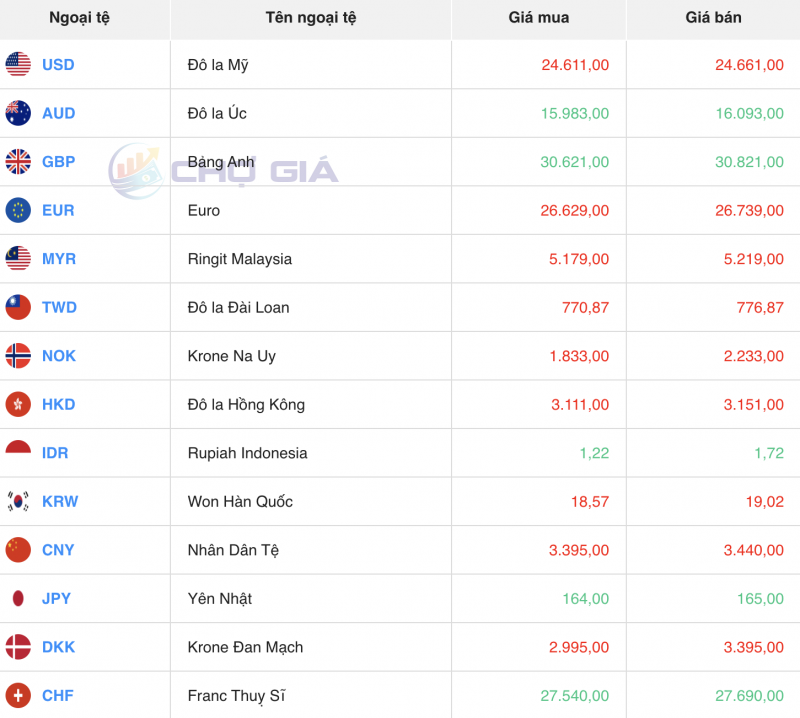
Task: Select the UK flag icon
Action: pos(18,162)
